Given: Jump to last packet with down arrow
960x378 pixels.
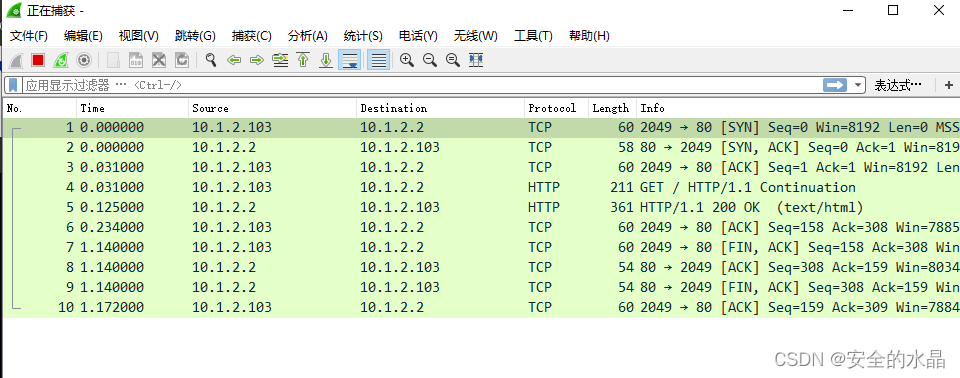Looking at the screenshot, I should point(326,60).
